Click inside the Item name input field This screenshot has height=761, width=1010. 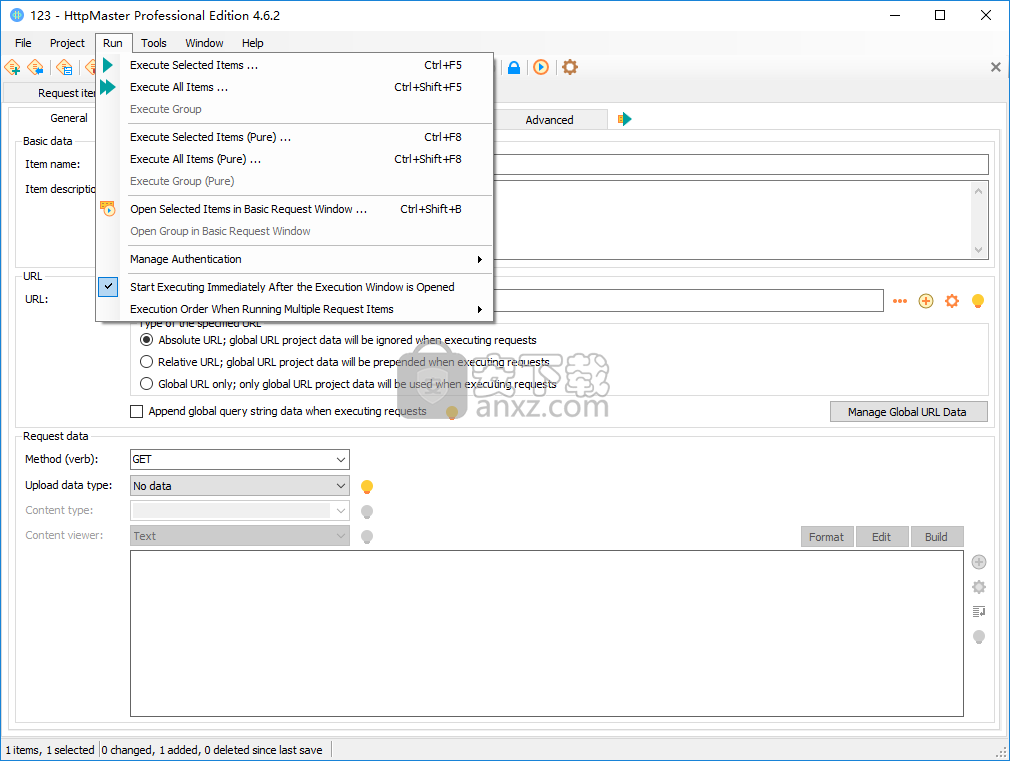(741, 164)
